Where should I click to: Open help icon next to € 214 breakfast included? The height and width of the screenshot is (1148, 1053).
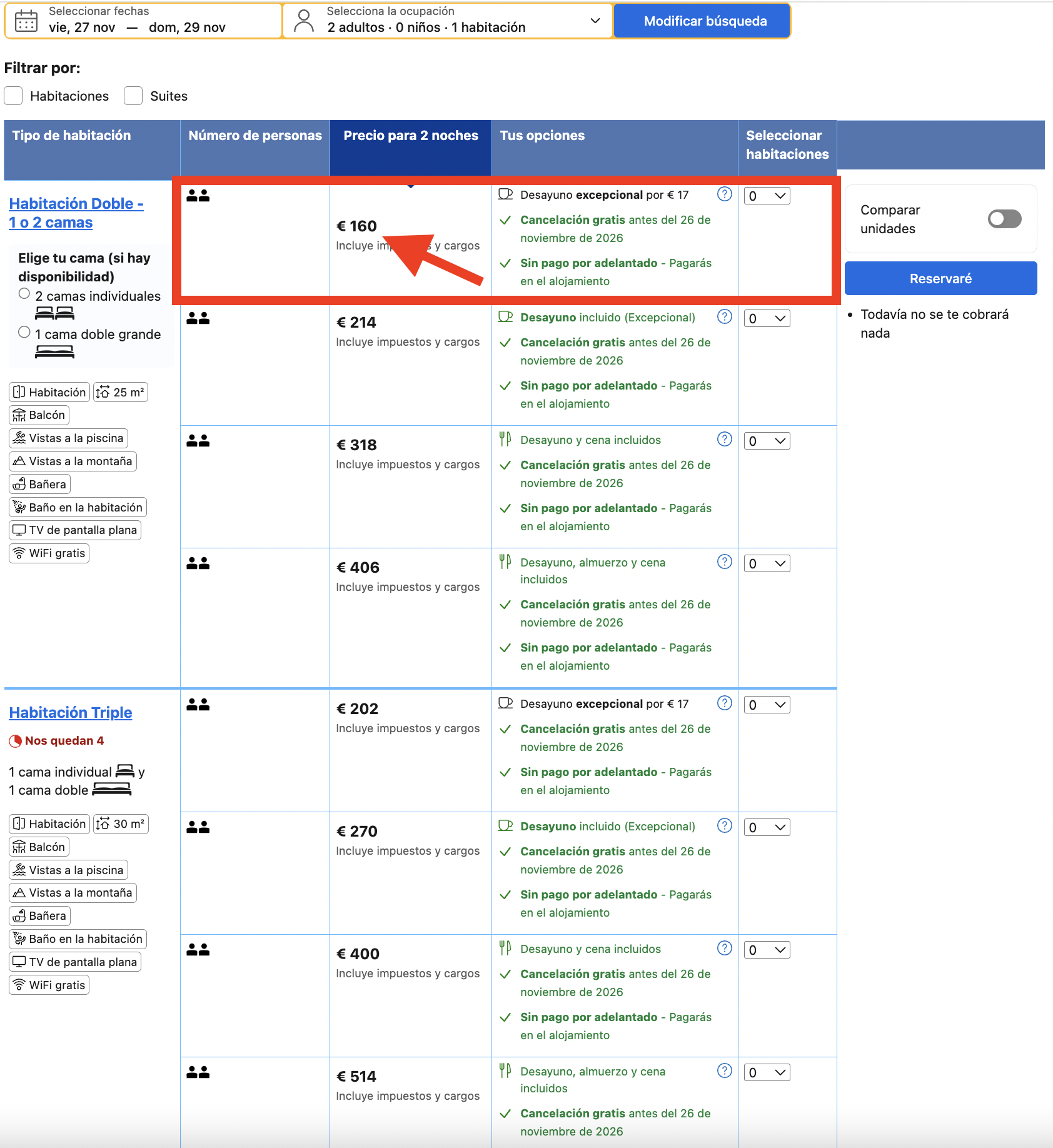(x=724, y=317)
